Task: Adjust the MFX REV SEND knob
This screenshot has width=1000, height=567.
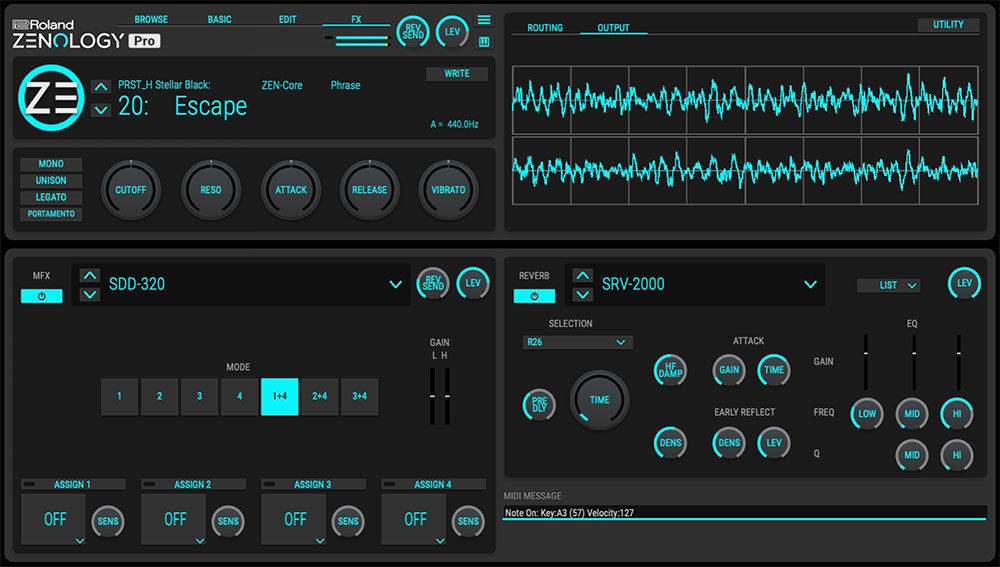Action: point(433,283)
